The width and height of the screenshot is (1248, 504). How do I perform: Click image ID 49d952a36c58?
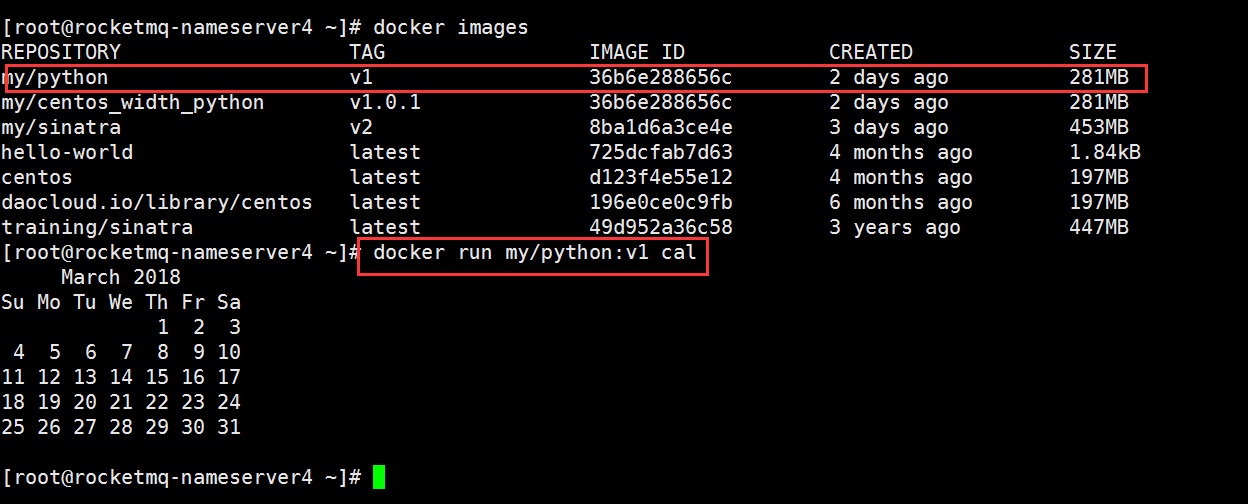pos(661,227)
